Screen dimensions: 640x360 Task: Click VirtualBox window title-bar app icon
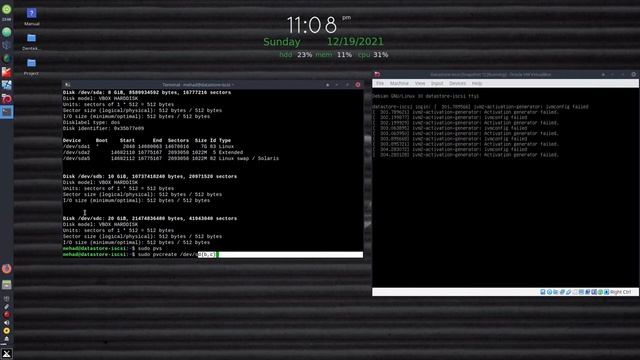[377, 74]
